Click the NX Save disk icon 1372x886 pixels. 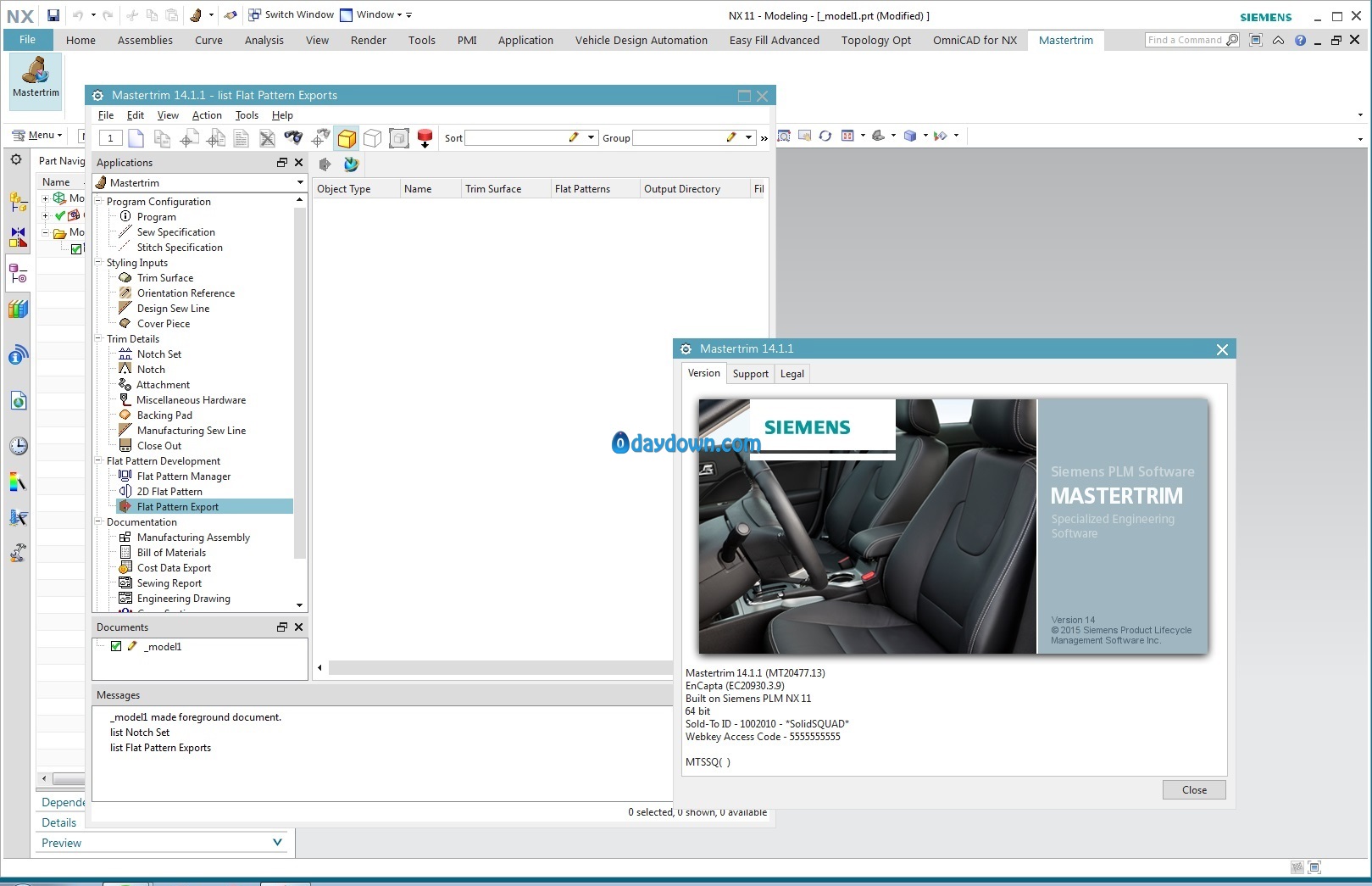coord(53,15)
